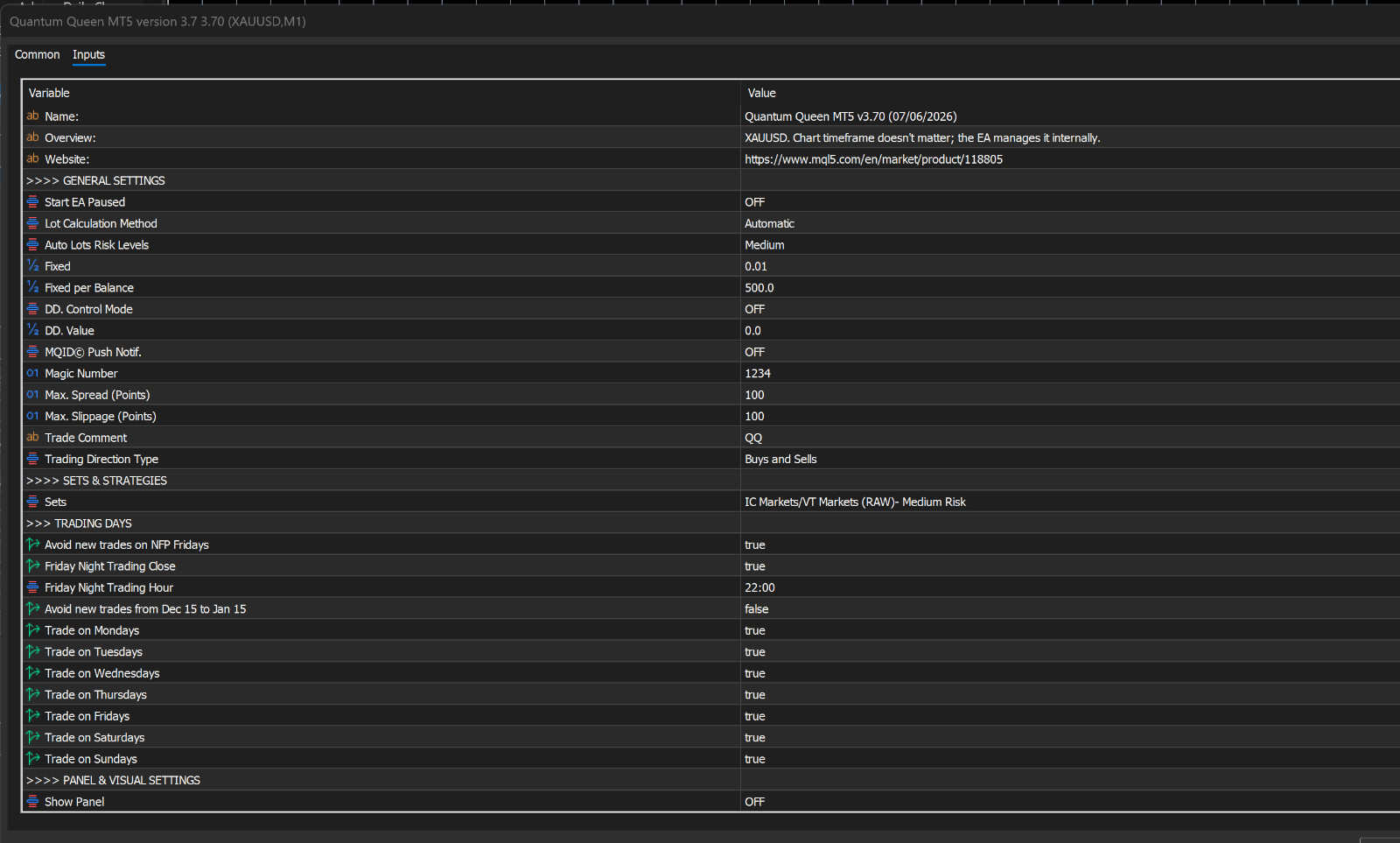
Task: Select the >>>> SETS & STRATEGIES section row
Action: click(710, 481)
